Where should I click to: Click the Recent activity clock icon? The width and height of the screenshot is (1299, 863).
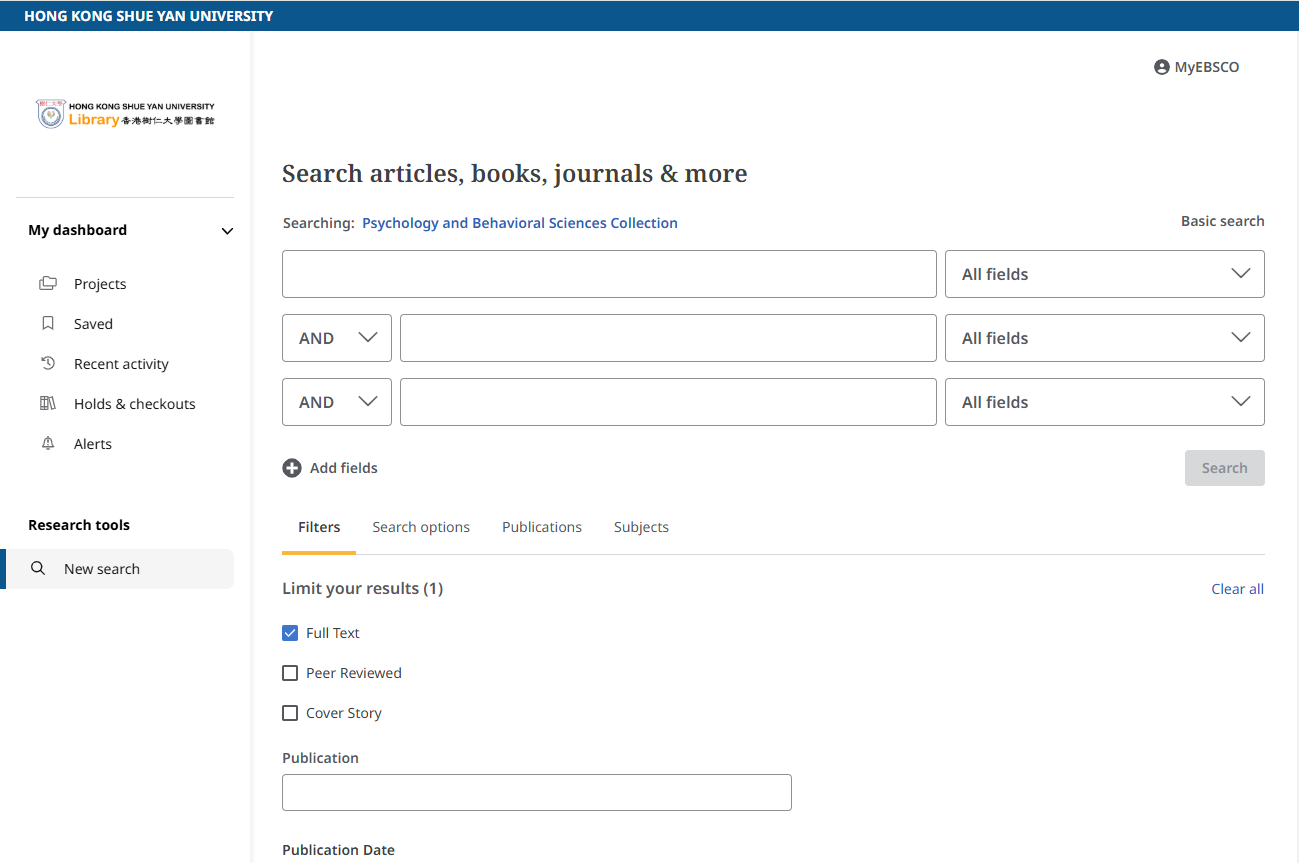[x=48, y=364]
